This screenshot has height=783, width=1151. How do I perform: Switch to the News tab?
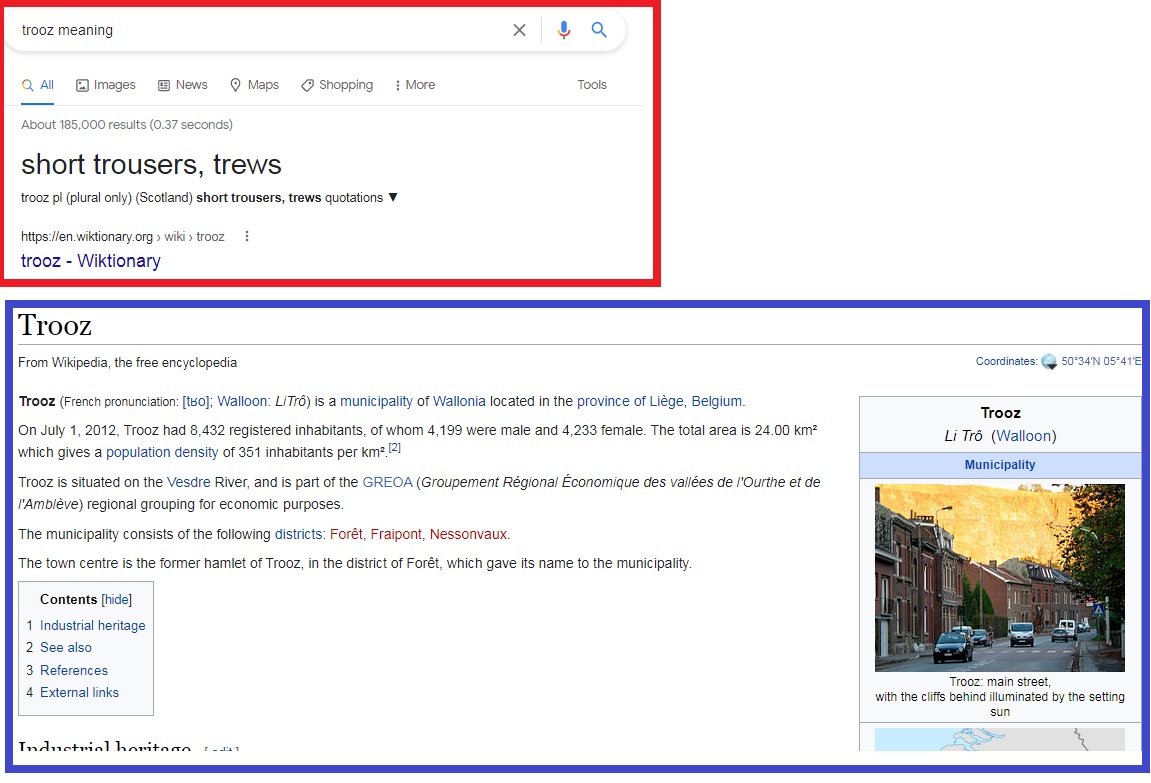pyautogui.click(x=183, y=85)
